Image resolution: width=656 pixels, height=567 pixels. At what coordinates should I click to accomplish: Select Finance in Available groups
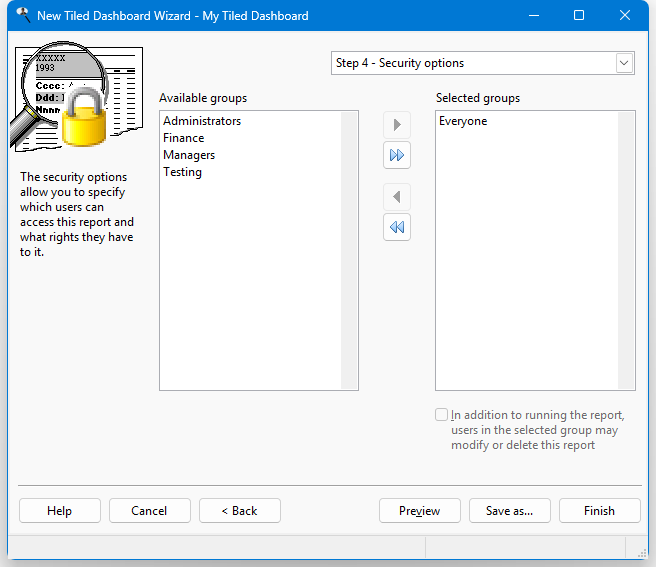(184, 138)
